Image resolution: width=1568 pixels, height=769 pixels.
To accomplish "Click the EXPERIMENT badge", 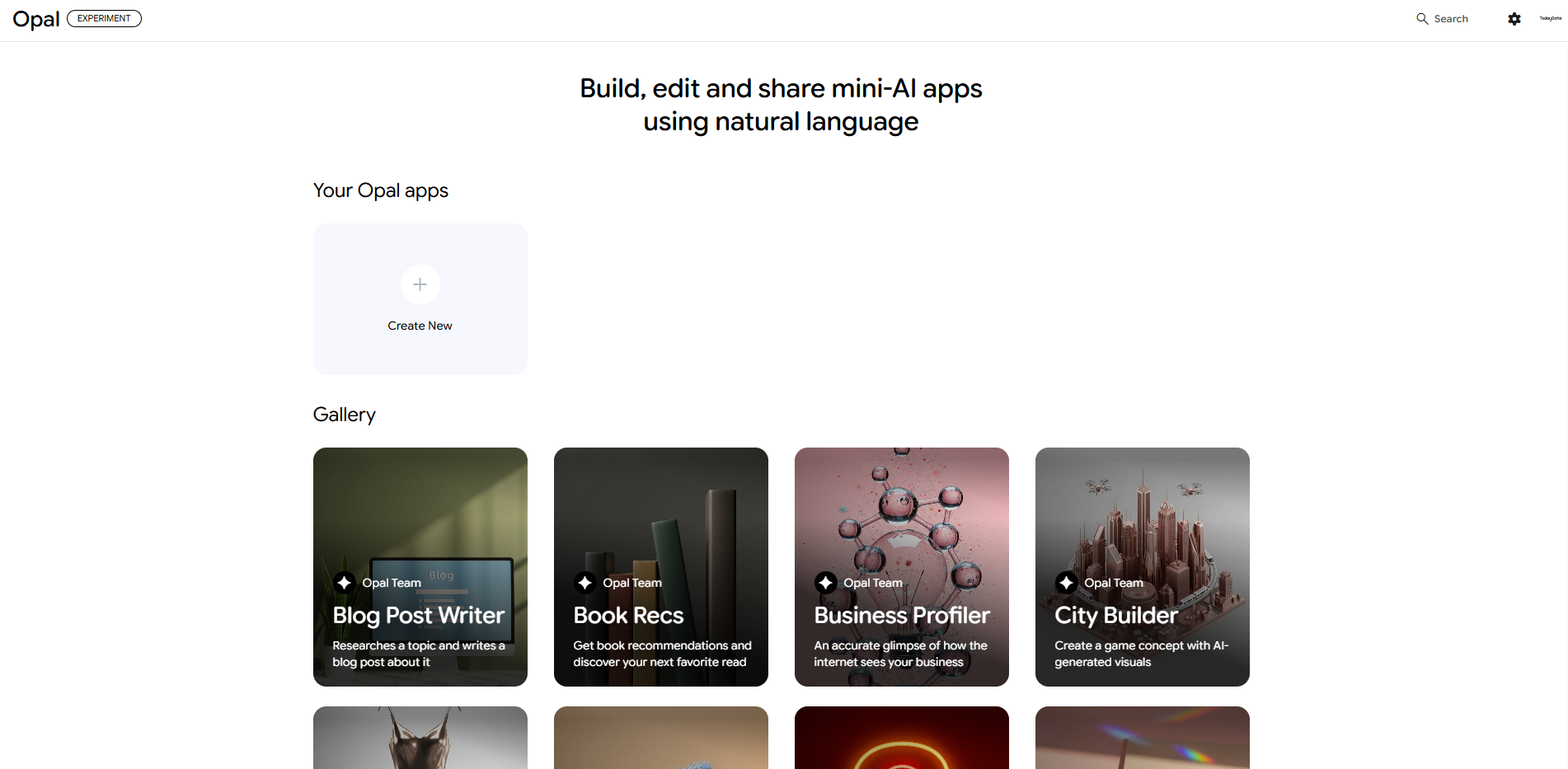I will pos(104,18).
